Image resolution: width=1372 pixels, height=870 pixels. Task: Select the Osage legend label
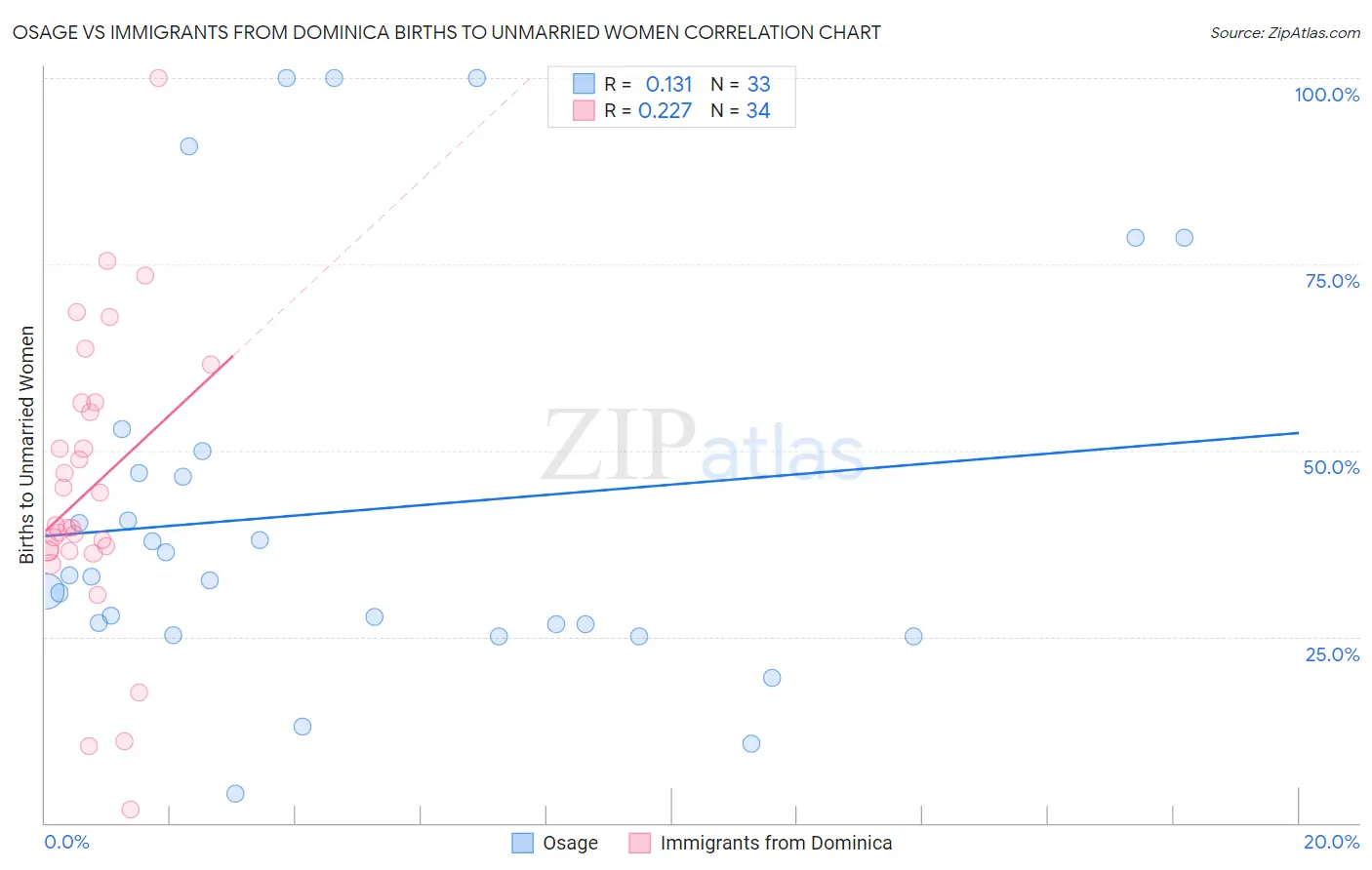tap(570, 843)
